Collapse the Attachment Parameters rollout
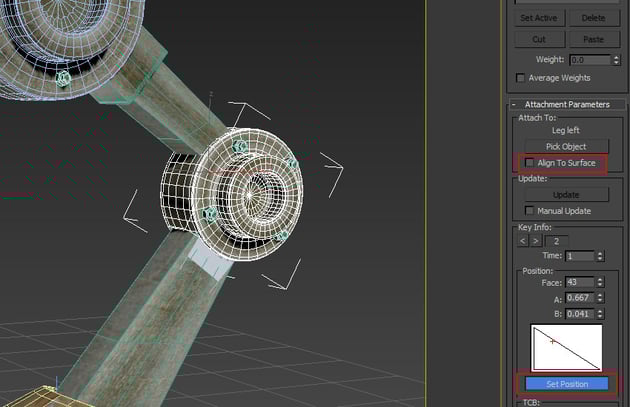The width and height of the screenshot is (630, 407). (x=567, y=104)
